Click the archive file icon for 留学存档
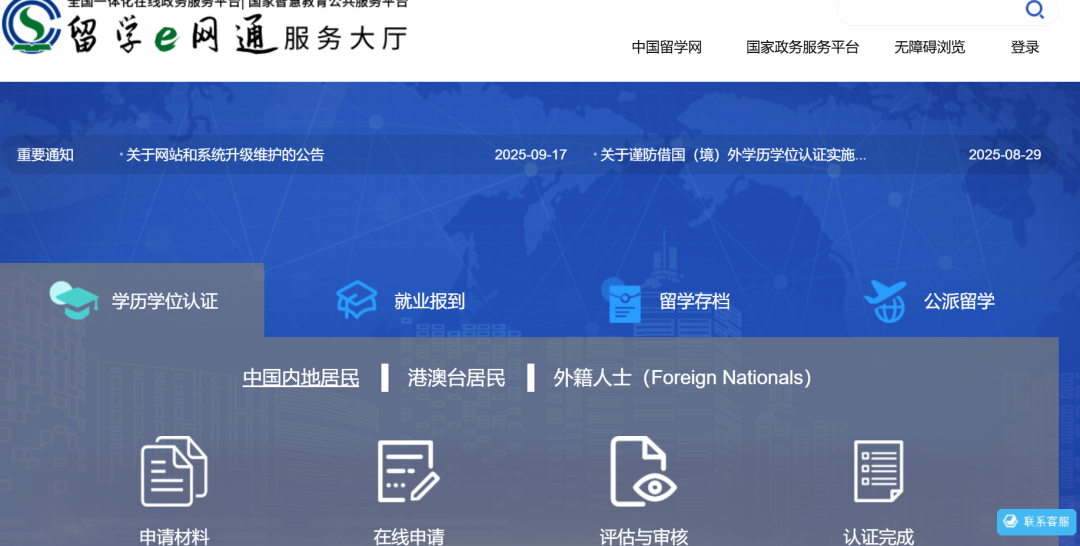The height and width of the screenshot is (546, 1080). [x=625, y=302]
